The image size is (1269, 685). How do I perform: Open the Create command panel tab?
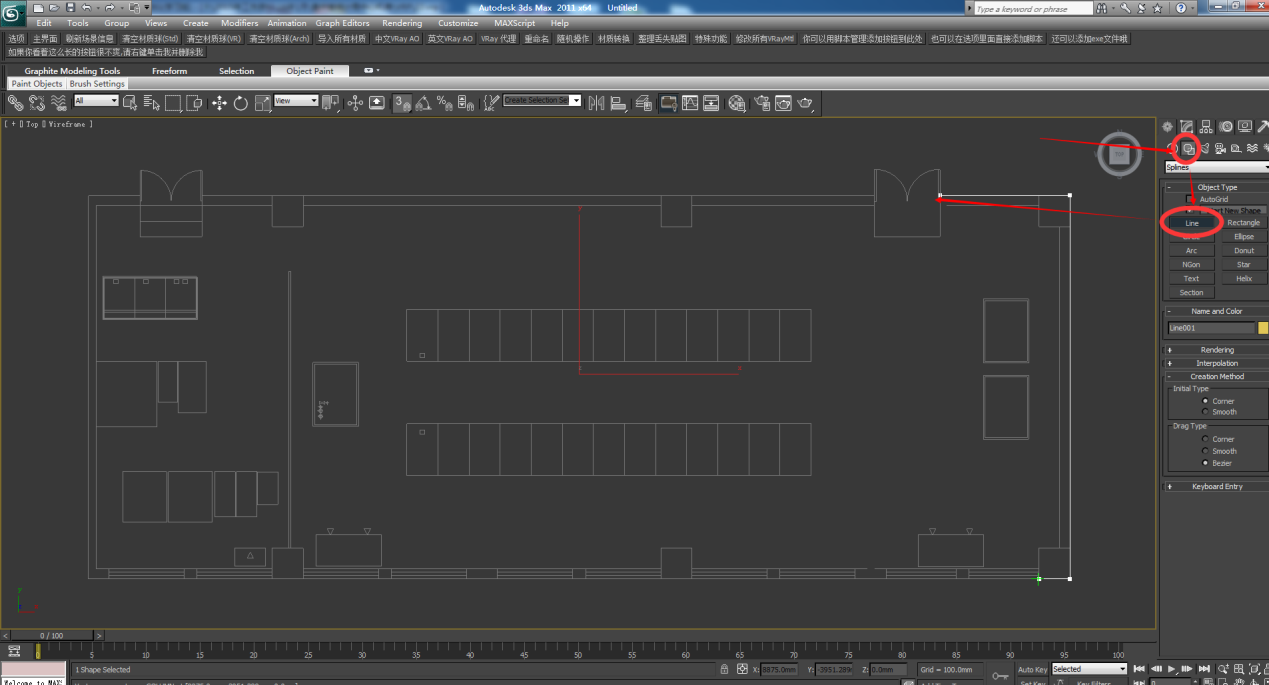(1167, 127)
